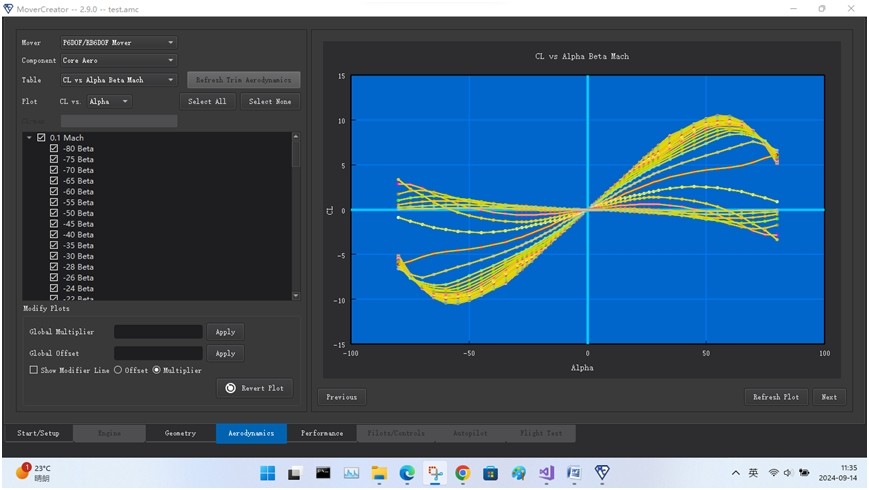
Task: Select the -55 Beta row label
Action: pyautogui.click(x=78, y=202)
